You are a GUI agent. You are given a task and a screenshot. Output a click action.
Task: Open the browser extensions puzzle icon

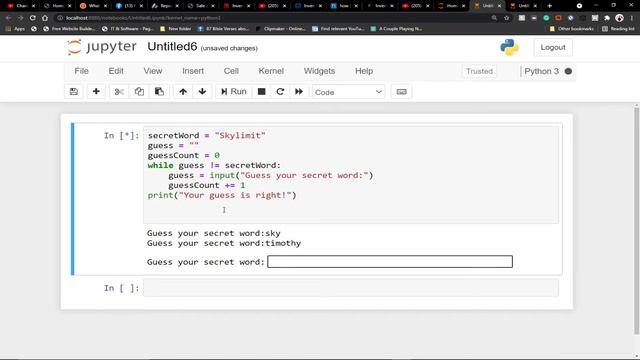(x=607, y=18)
